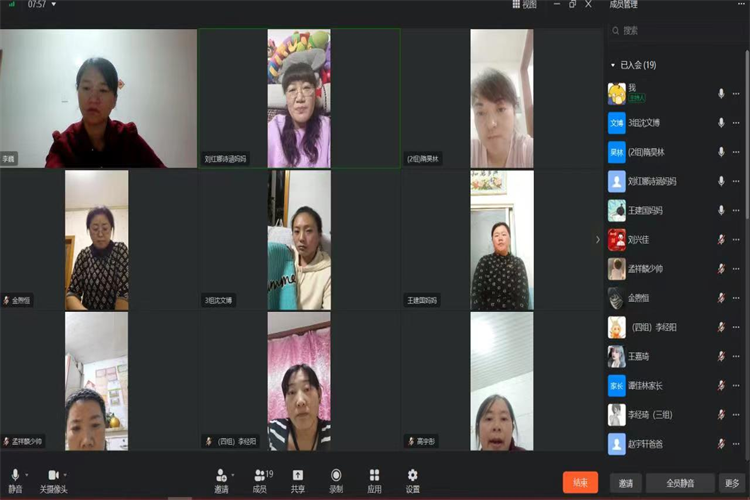
Task: Open more options for my own entry 我
Action: [x=736, y=94]
